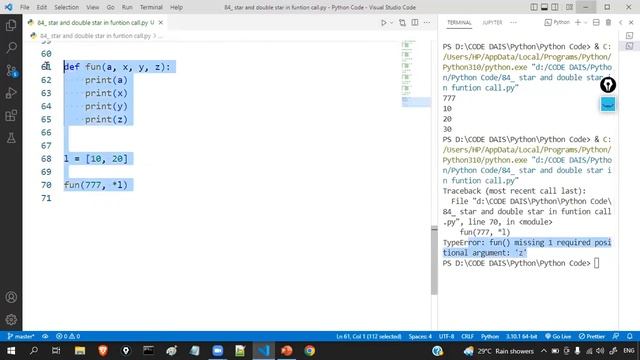
Task: Open Zoom from the Windows taskbar
Action: (218, 351)
